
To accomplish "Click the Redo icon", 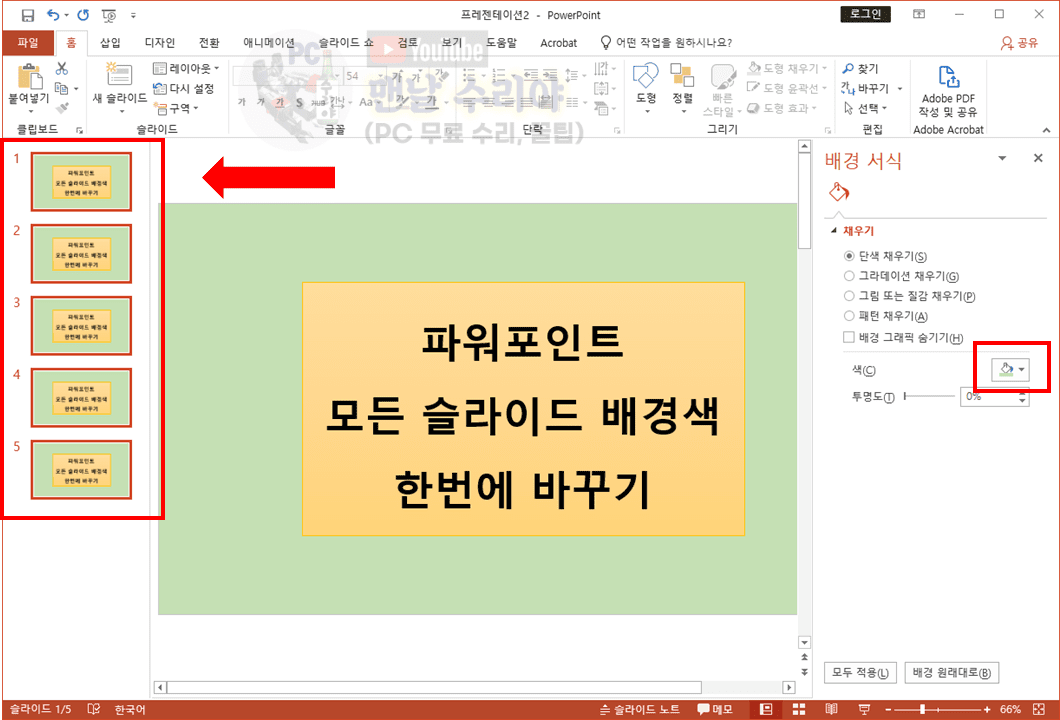I will 83,15.
